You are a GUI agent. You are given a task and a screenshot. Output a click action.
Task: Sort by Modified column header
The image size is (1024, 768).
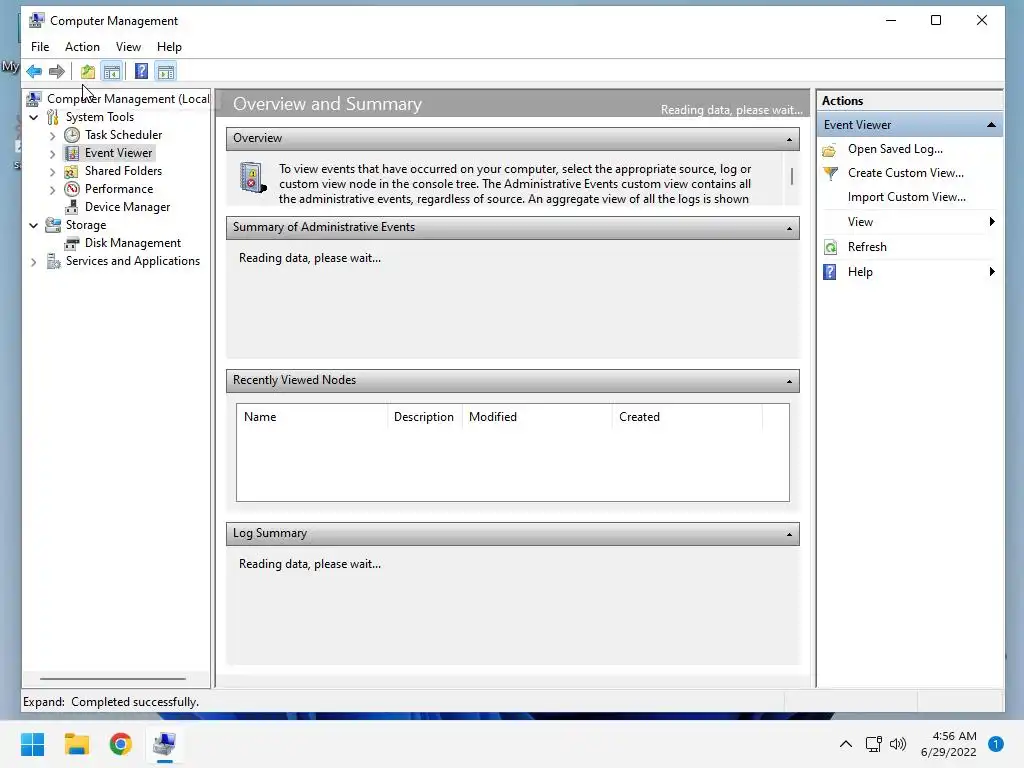coord(537,417)
